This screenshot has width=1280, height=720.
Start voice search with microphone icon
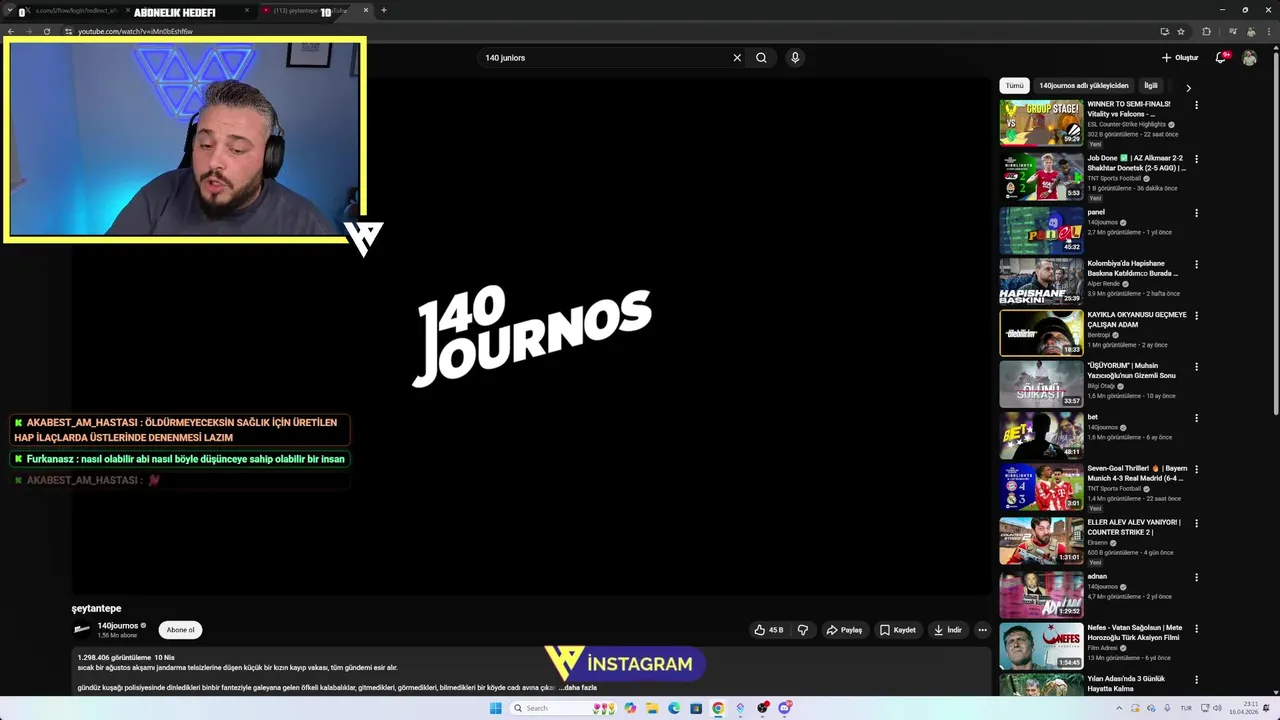pos(795,58)
